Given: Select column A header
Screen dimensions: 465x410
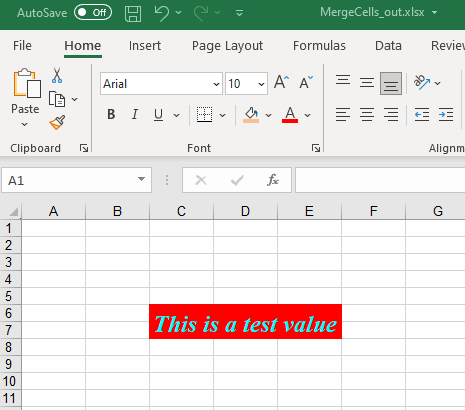Looking at the screenshot, I should click(53, 211).
